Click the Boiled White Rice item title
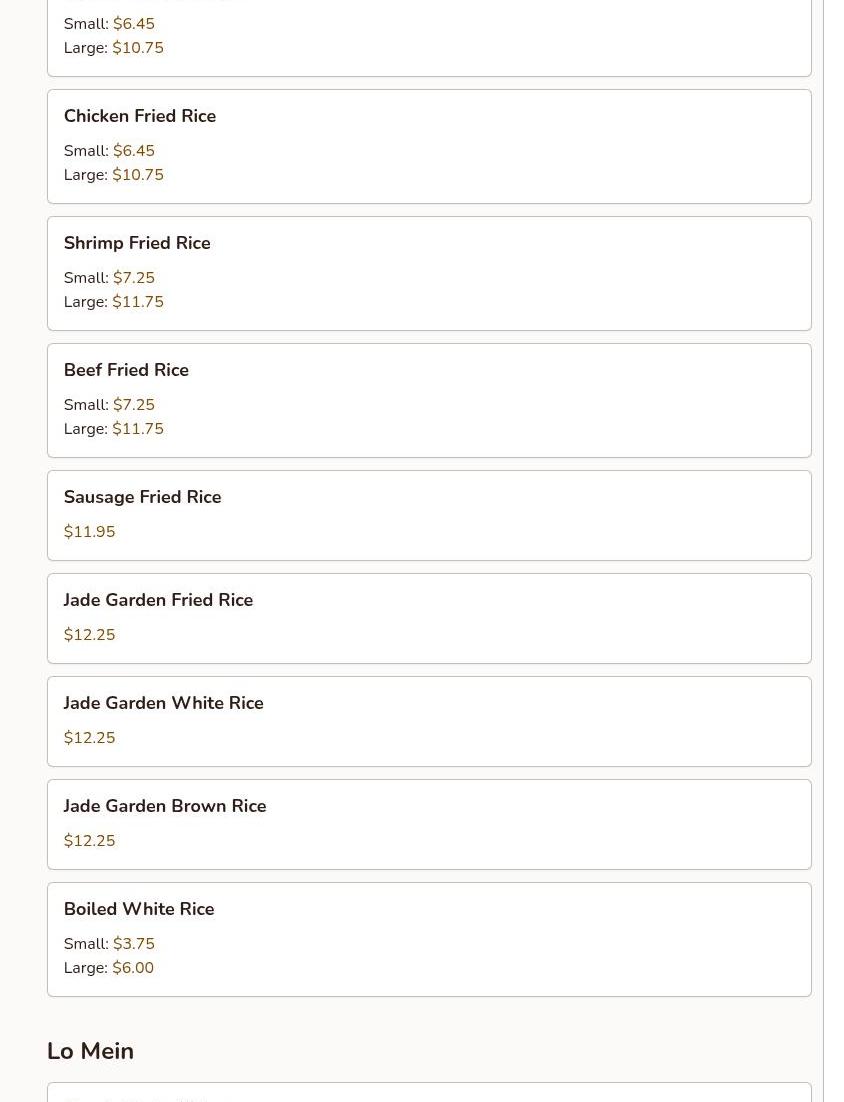Image resolution: width=844 pixels, height=1102 pixels. [139, 909]
